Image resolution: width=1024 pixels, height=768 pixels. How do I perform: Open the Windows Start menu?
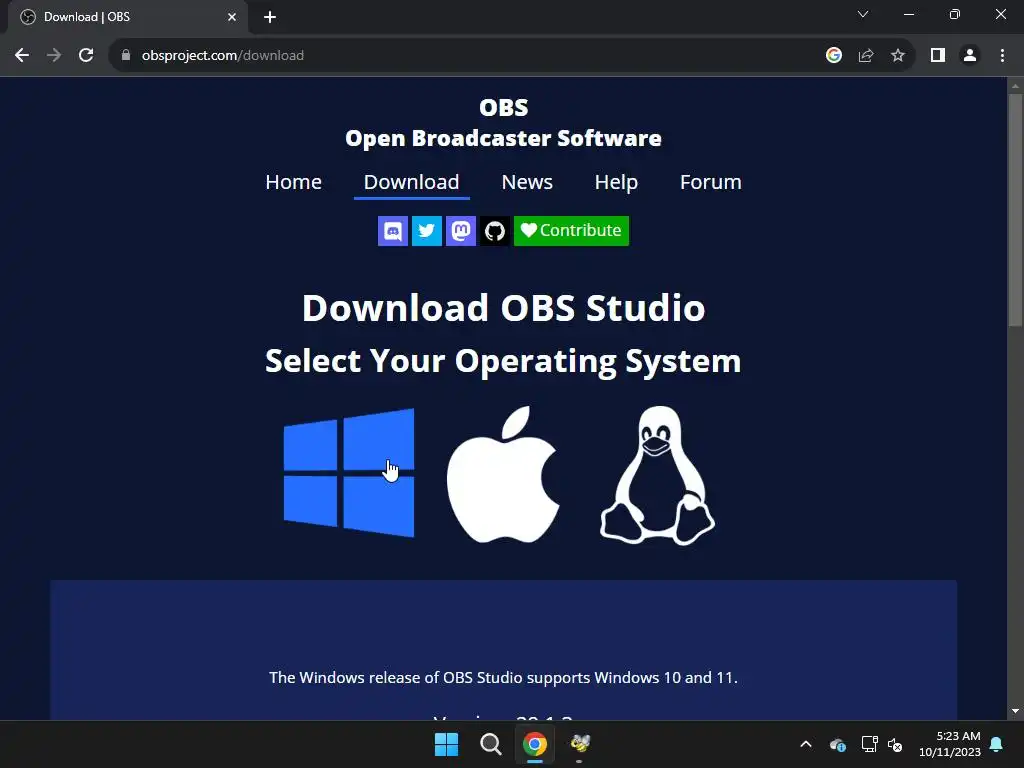point(447,744)
